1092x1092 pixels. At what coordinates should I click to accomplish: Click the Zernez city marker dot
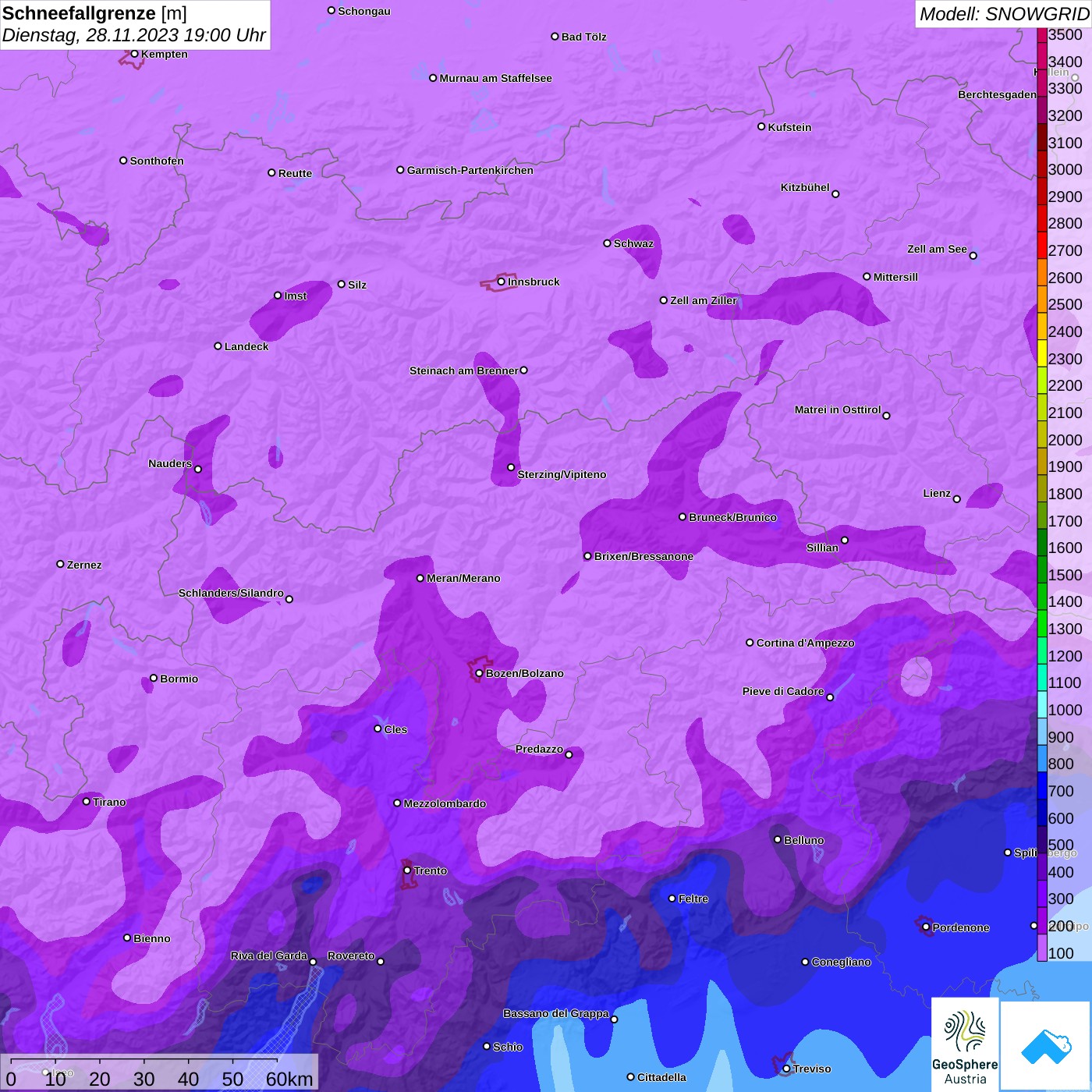(61, 564)
